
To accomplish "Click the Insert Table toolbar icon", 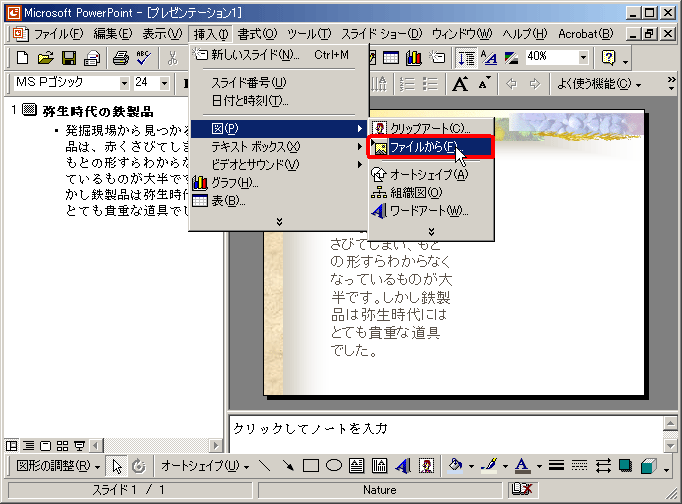I will pos(390,57).
